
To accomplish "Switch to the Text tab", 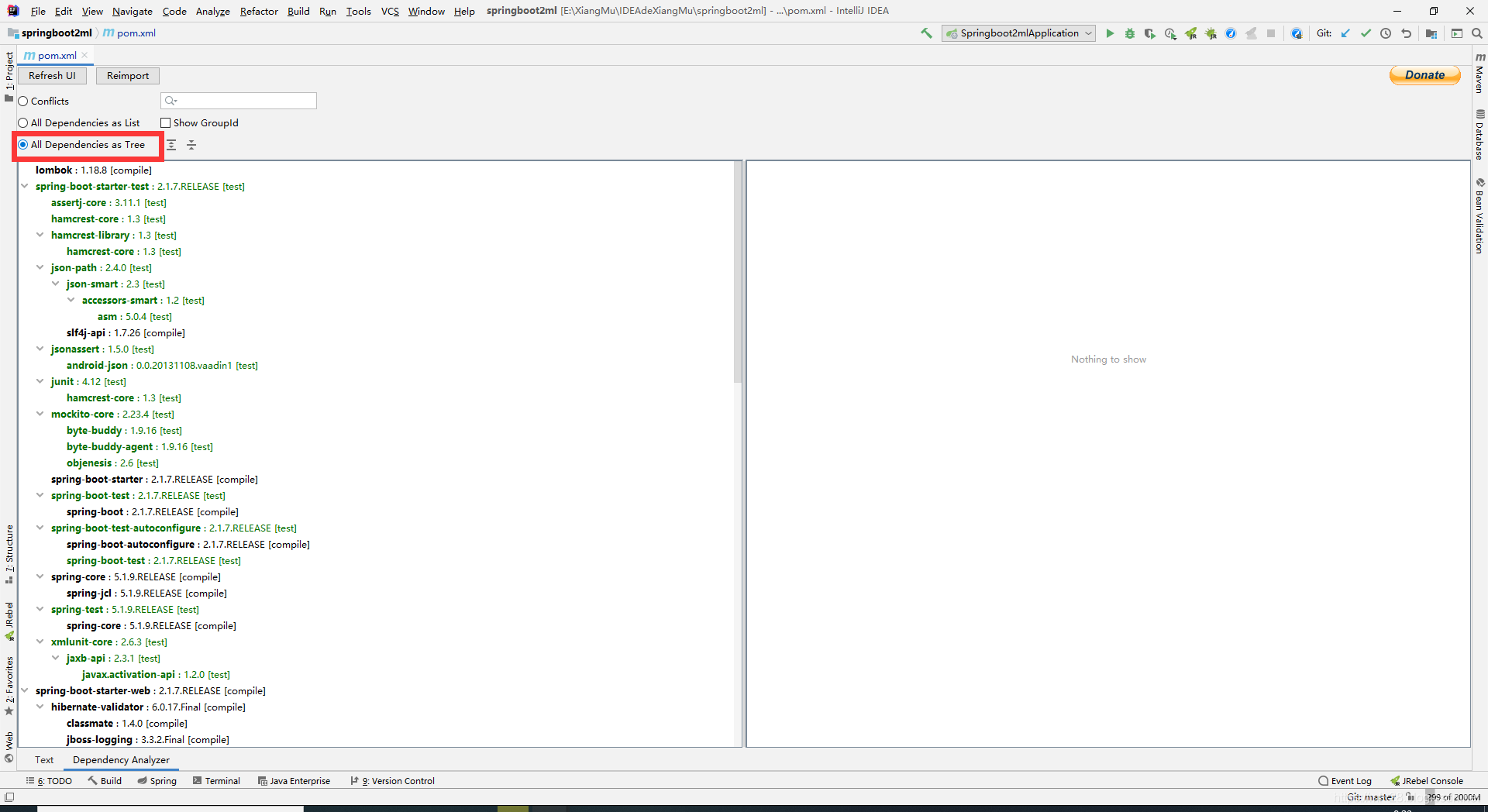I will coord(44,760).
